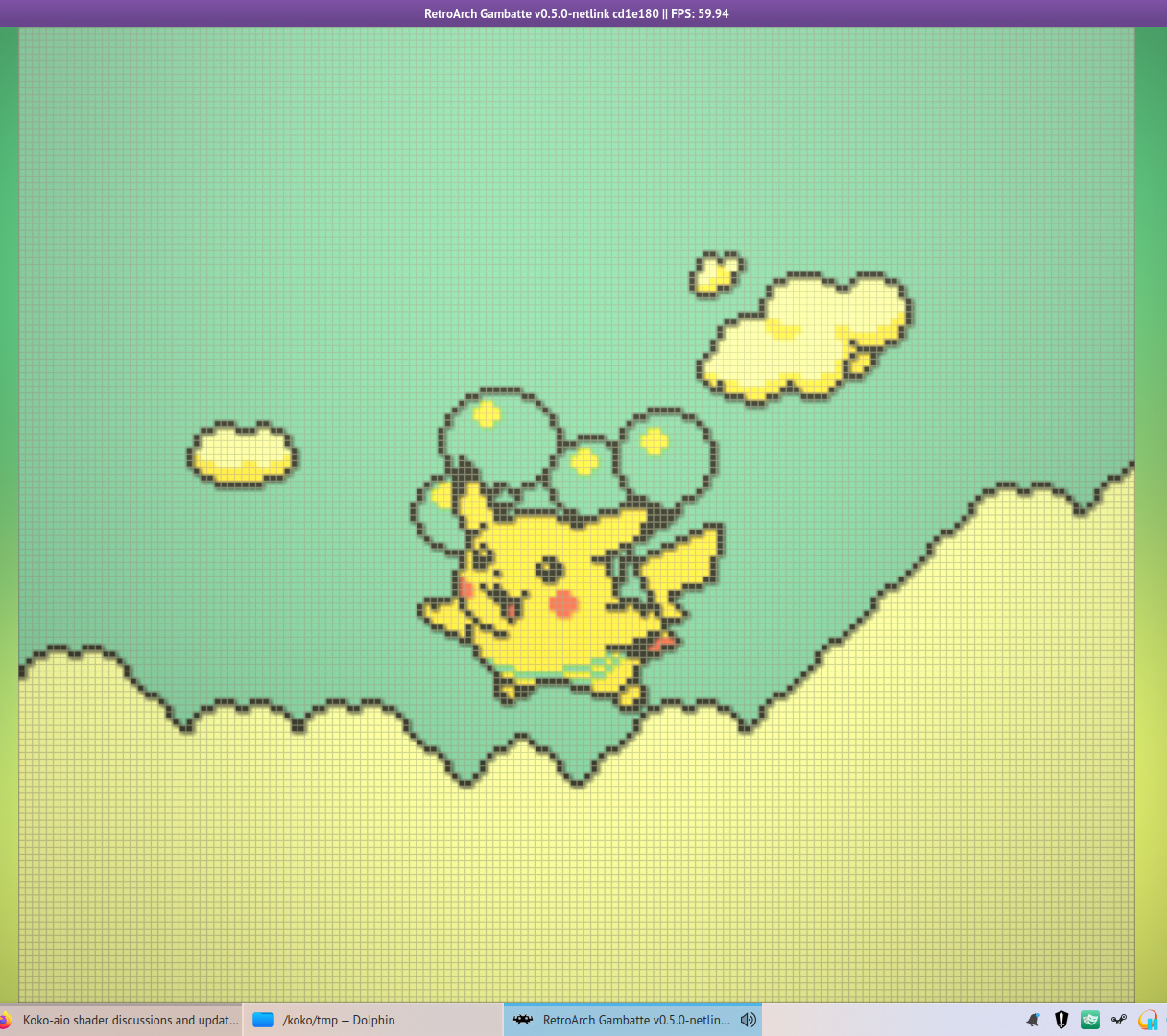The height and width of the screenshot is (1036, 1167).
Task: Click the tiny cloud puff above large cloud
Action: pos(716,272)
